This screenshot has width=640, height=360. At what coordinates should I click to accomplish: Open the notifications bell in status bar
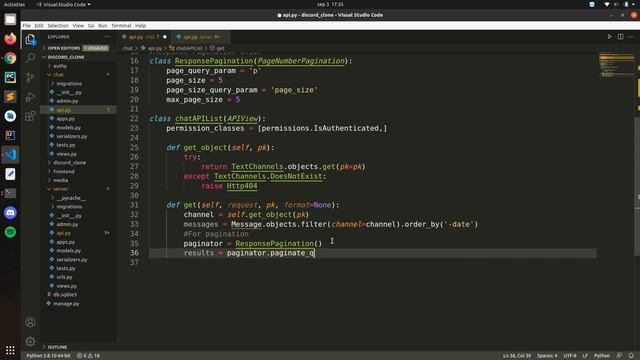tap(631, 356)
